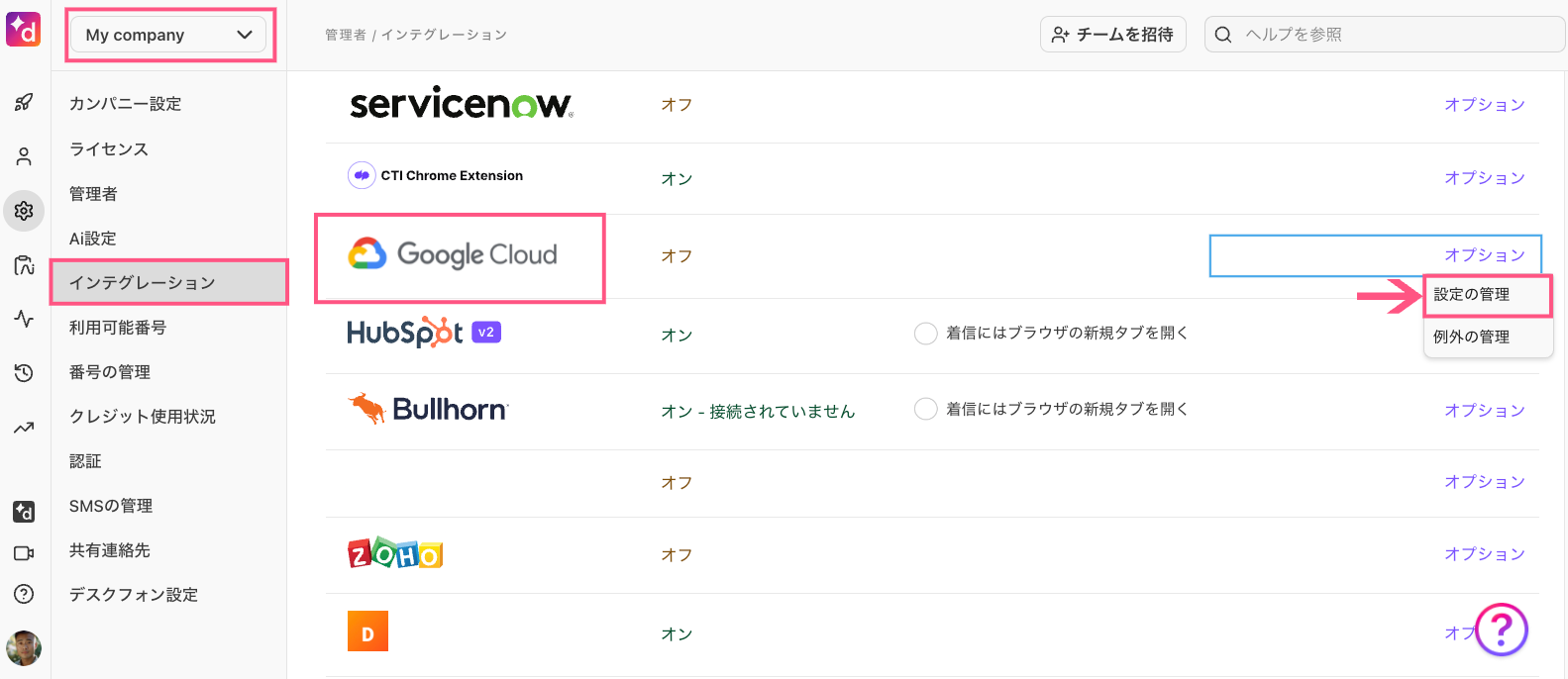Click the ServiceNow logo

[462, 103]
